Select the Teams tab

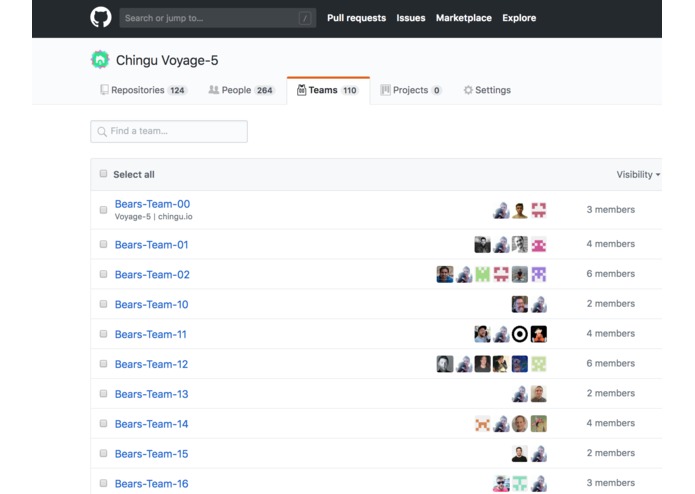pos(328,90)
